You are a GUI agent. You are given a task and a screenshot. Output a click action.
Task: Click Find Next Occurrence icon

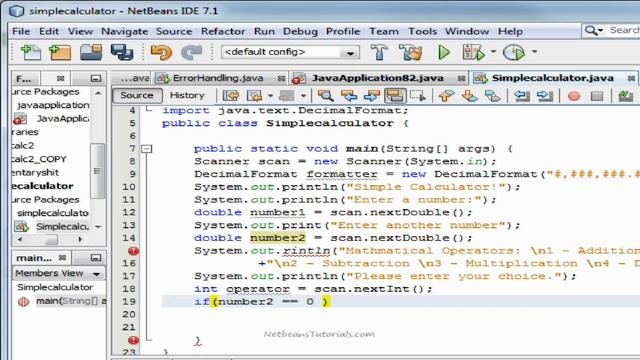[x=371, y=96]
